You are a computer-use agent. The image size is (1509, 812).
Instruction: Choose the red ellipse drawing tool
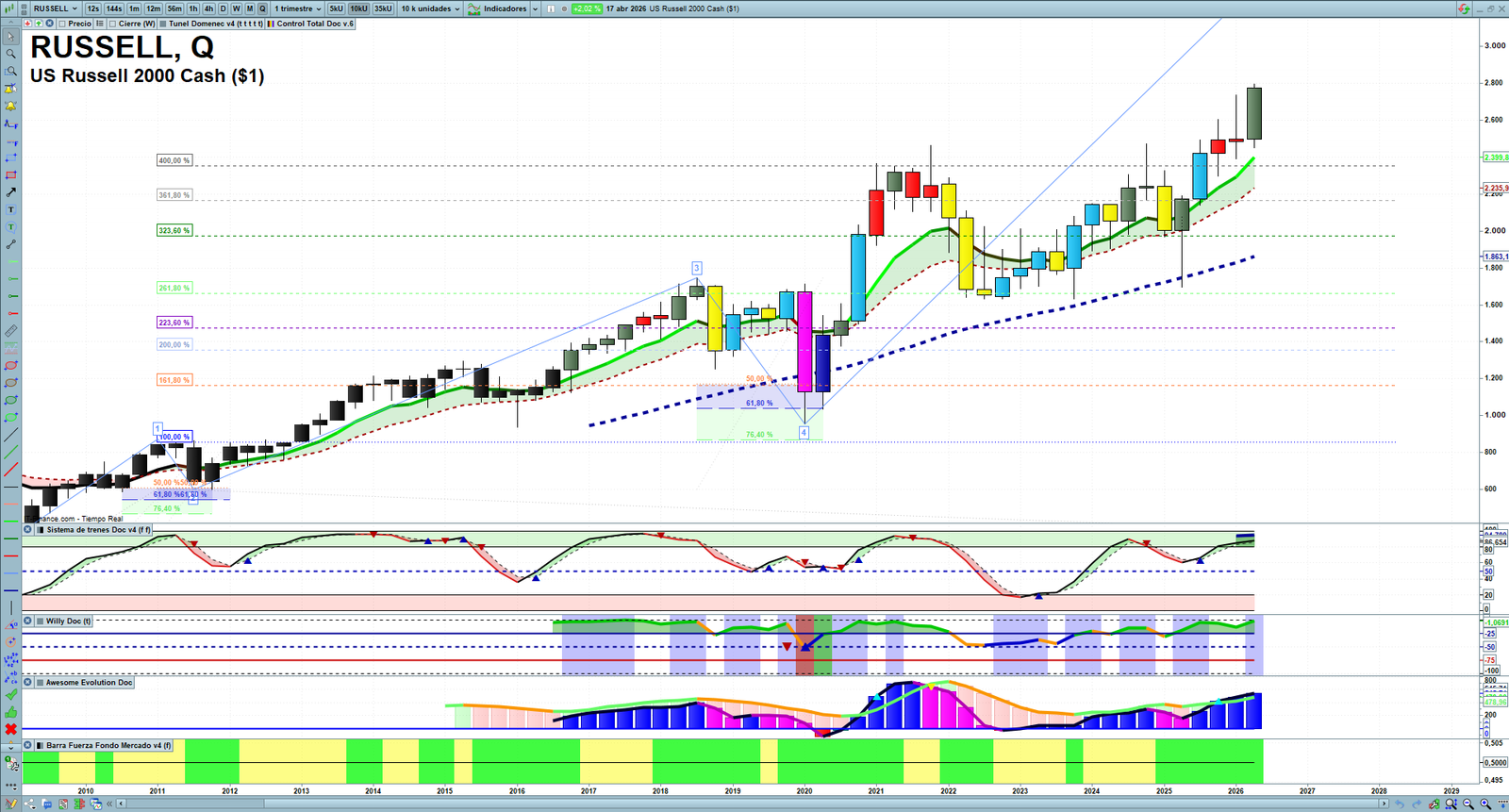[x=11, y=365]
